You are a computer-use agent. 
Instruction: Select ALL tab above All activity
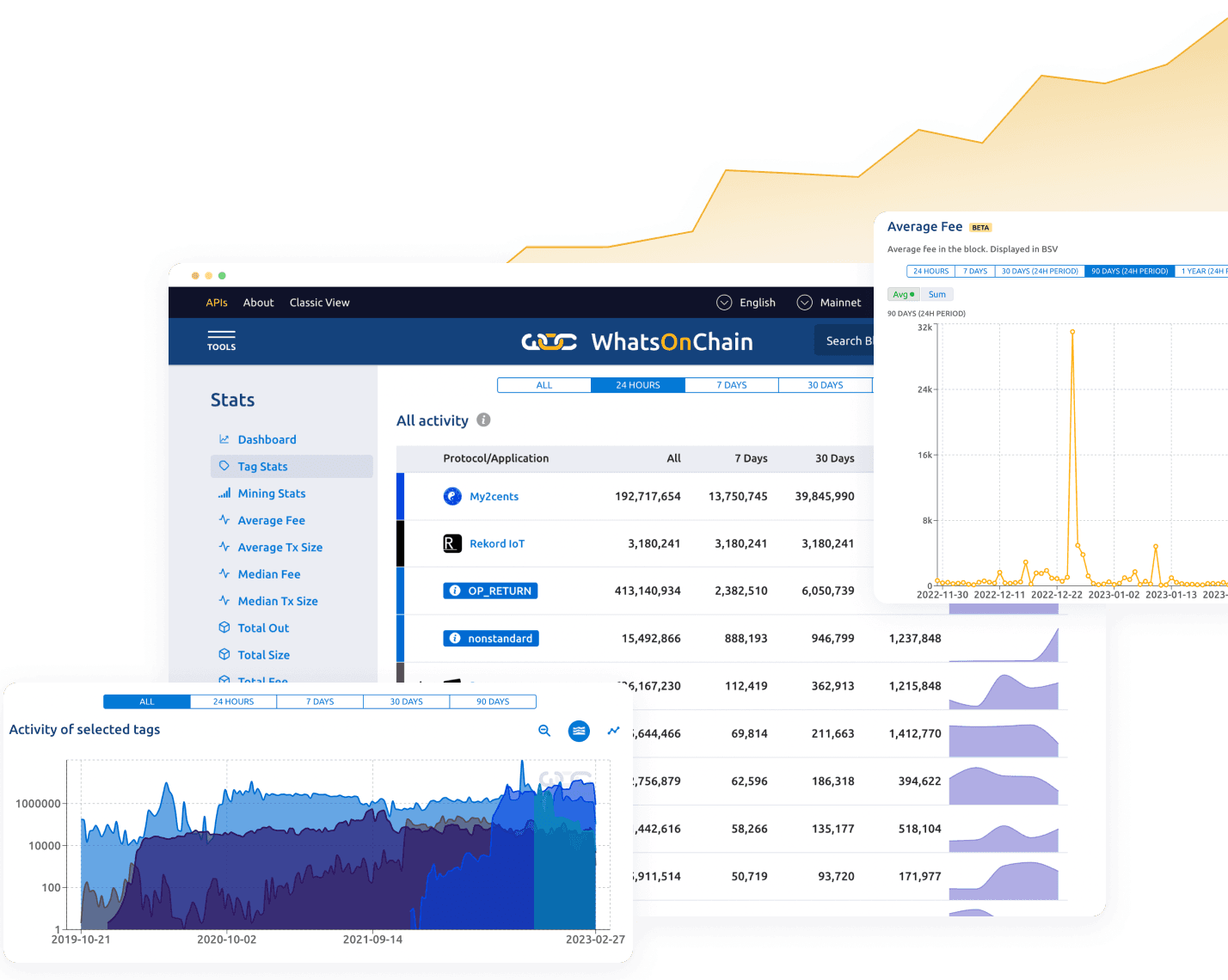click(544, 385)
